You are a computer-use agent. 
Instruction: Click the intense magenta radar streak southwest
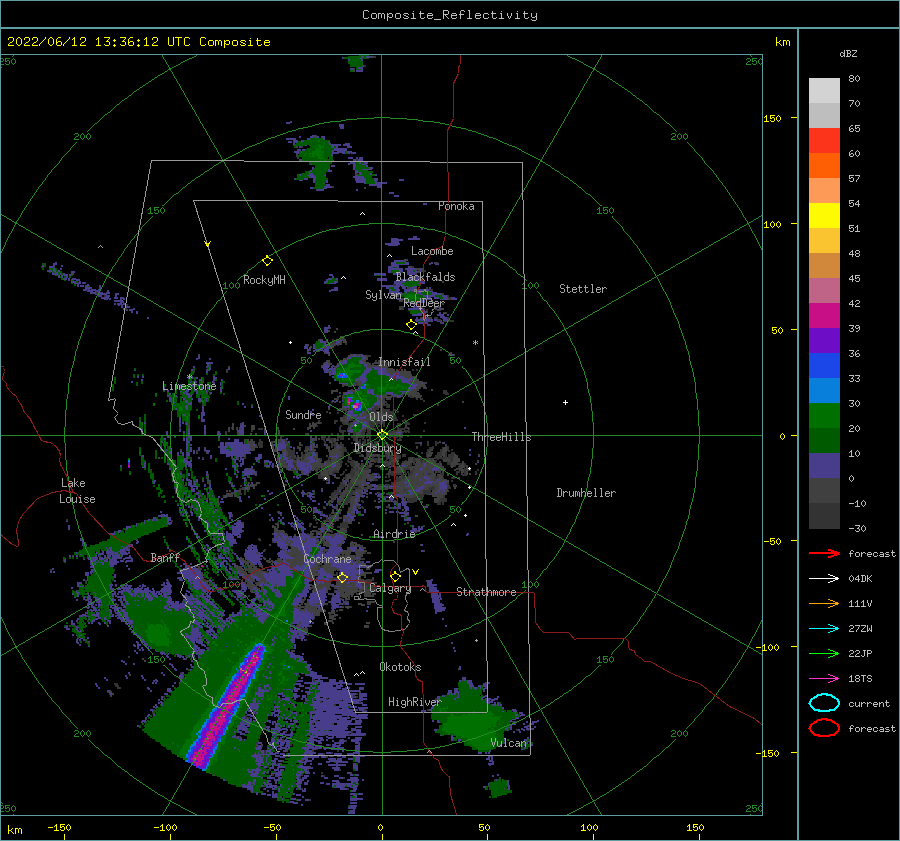[x=227, y=705]
